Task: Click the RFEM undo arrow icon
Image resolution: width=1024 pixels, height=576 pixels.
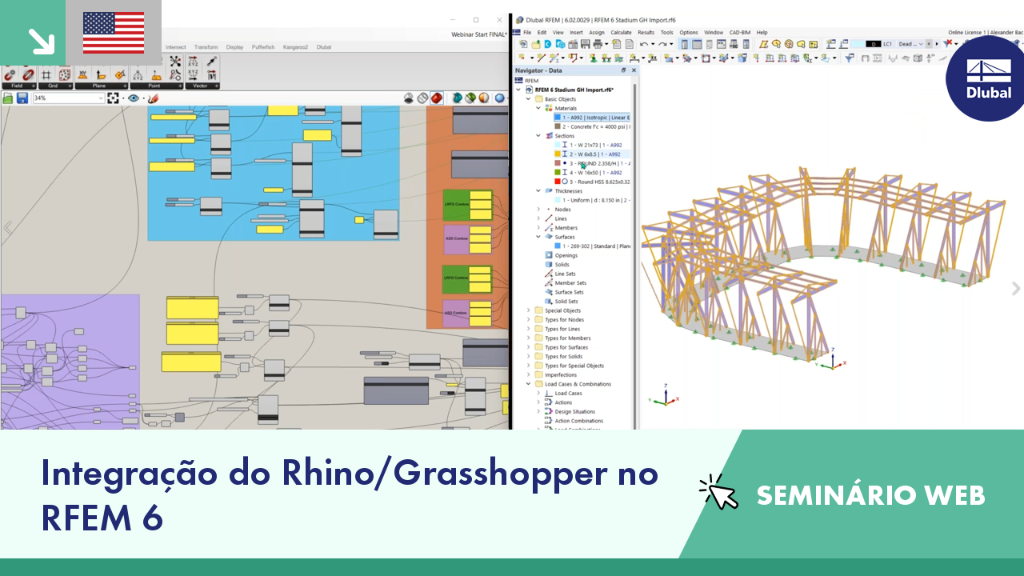Action: (x=644, y=44)
